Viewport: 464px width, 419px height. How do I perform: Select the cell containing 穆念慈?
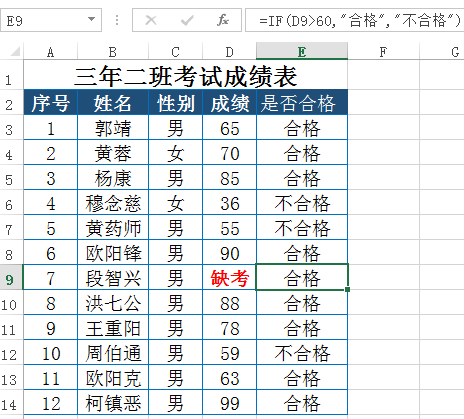click(113, 203)
